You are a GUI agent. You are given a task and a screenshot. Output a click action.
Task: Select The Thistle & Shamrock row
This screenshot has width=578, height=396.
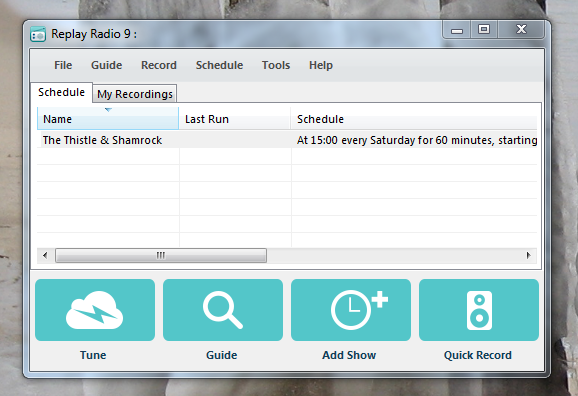287,140
